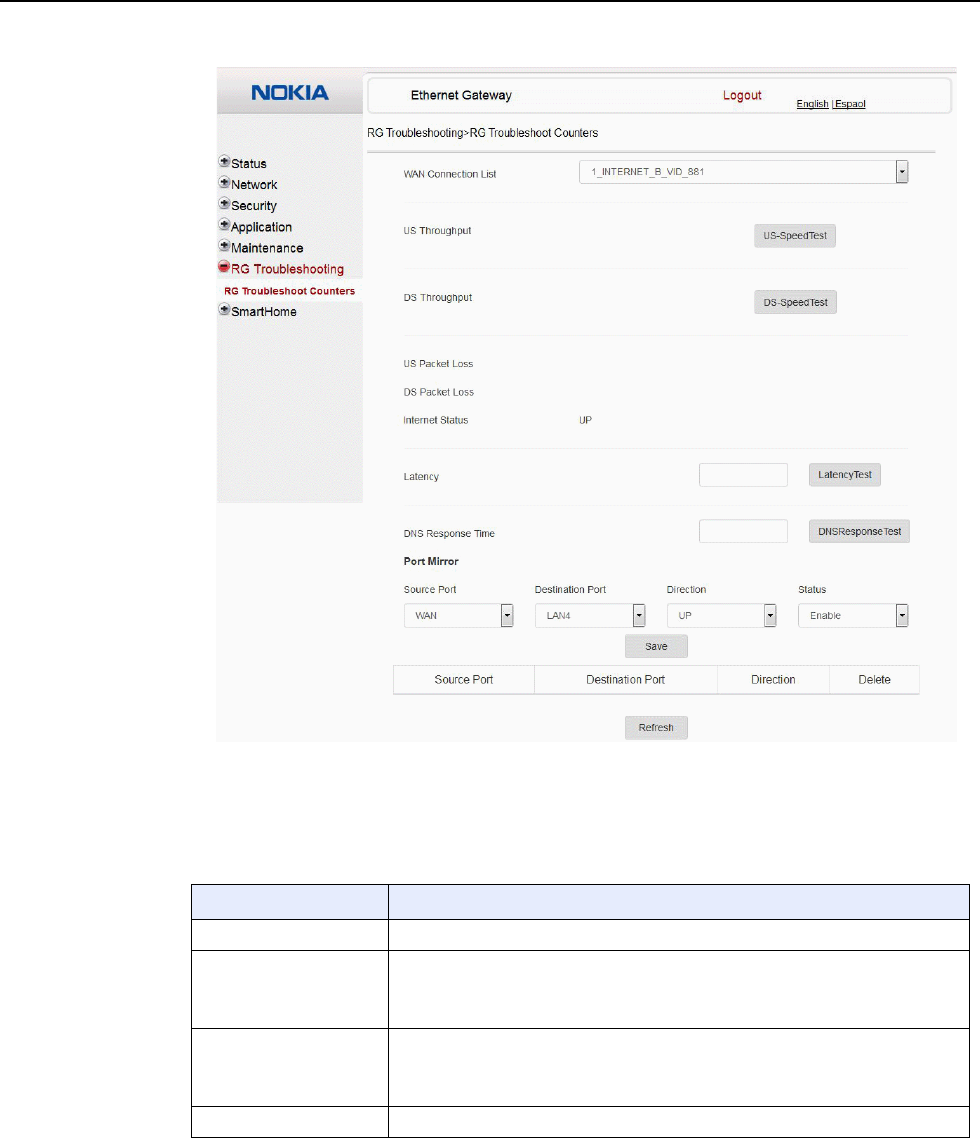Click the US Packet Loss label
This screenshot has width=980, height=1138.
tap(438, 364)
